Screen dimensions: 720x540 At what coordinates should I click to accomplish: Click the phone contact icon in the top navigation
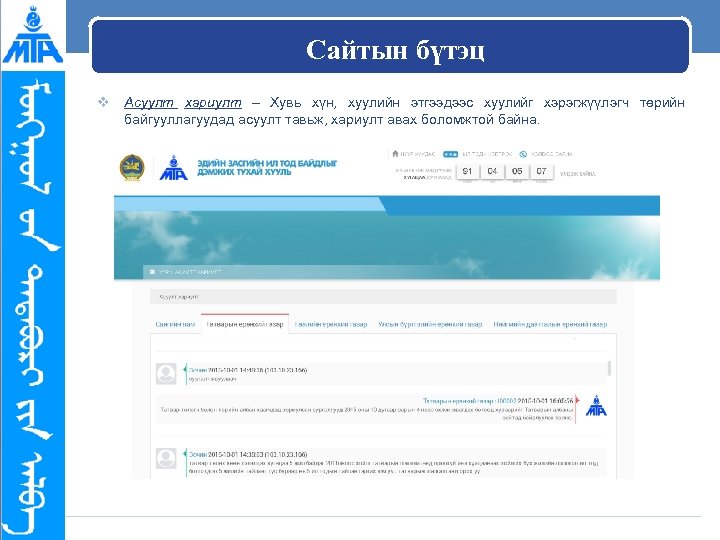click(x=523, y=154)
